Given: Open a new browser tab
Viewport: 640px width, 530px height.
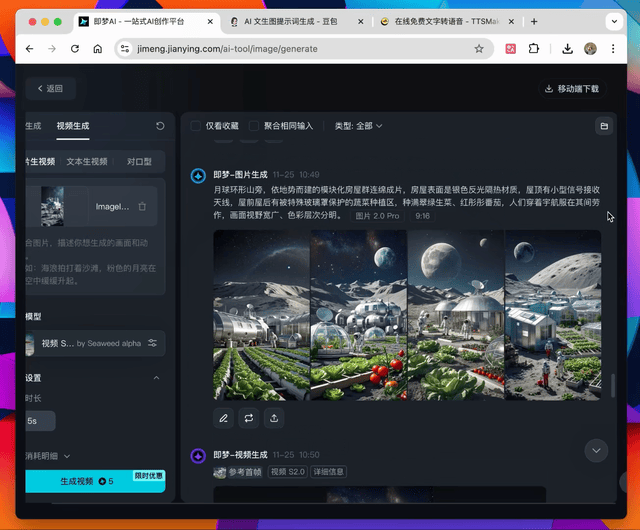Looking at the screenshot, I should point(534,22).
